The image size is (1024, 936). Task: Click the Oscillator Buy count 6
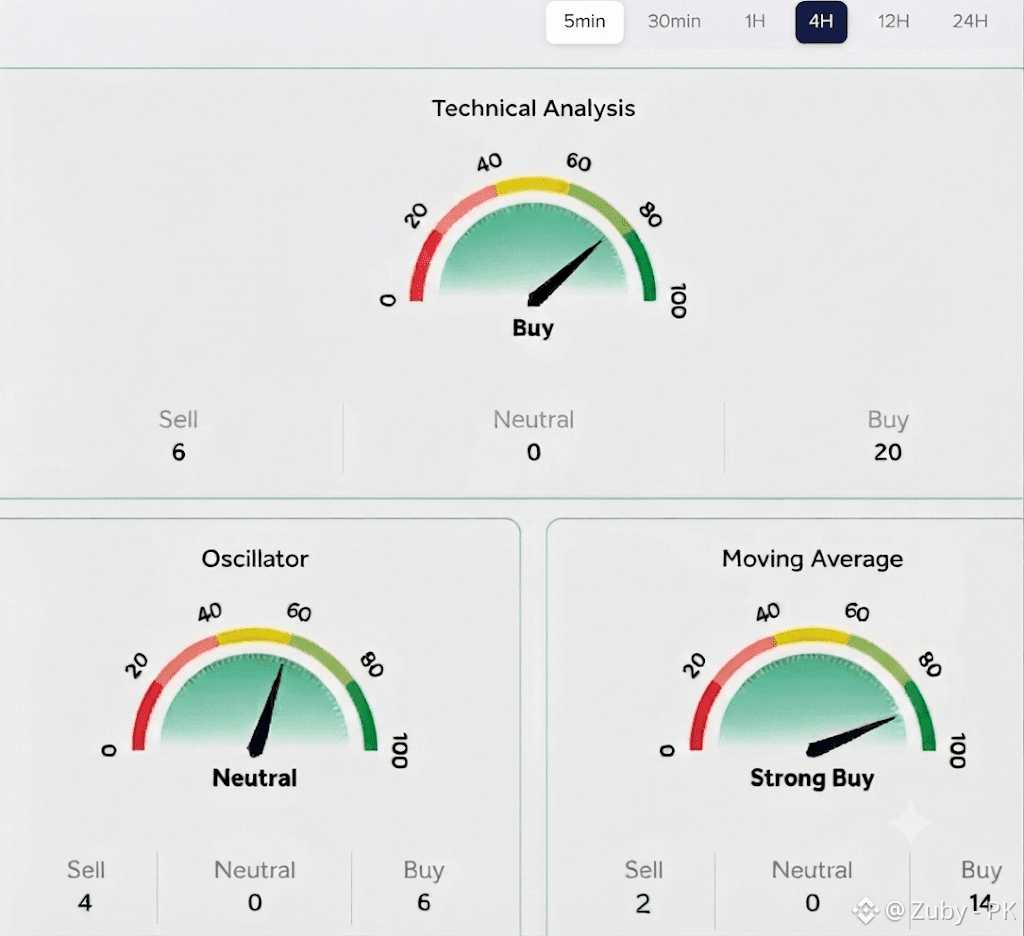pos(424,903)
